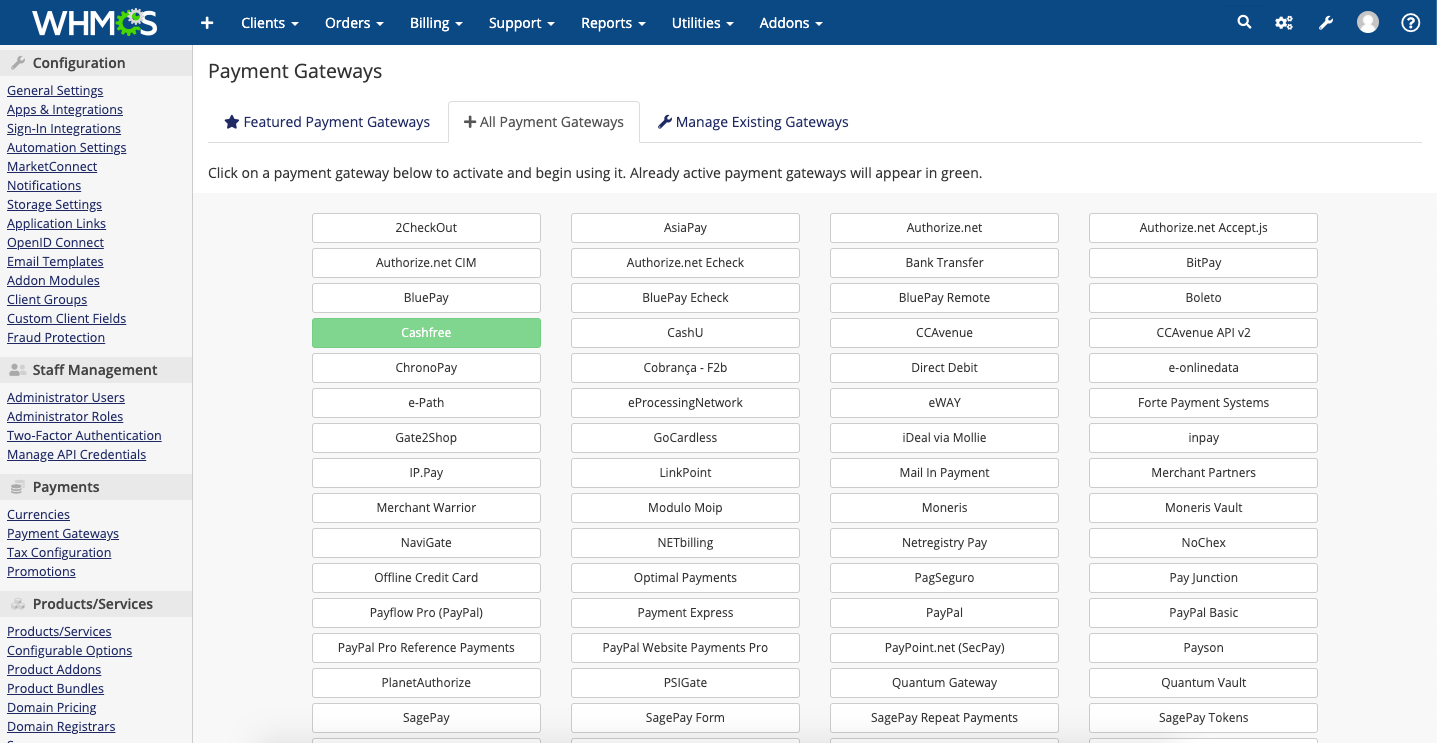The width and height of the screenshot is (1437, 743).
Task: Open Configurable Options link
Action: click(70, 650)
